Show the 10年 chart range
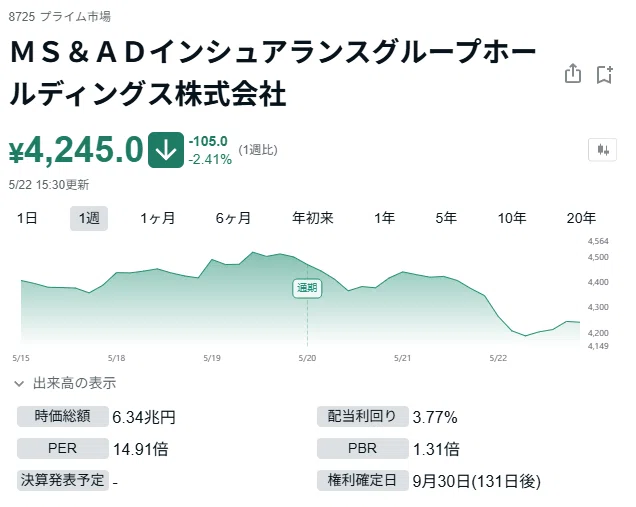 click(x=512, y=218)
